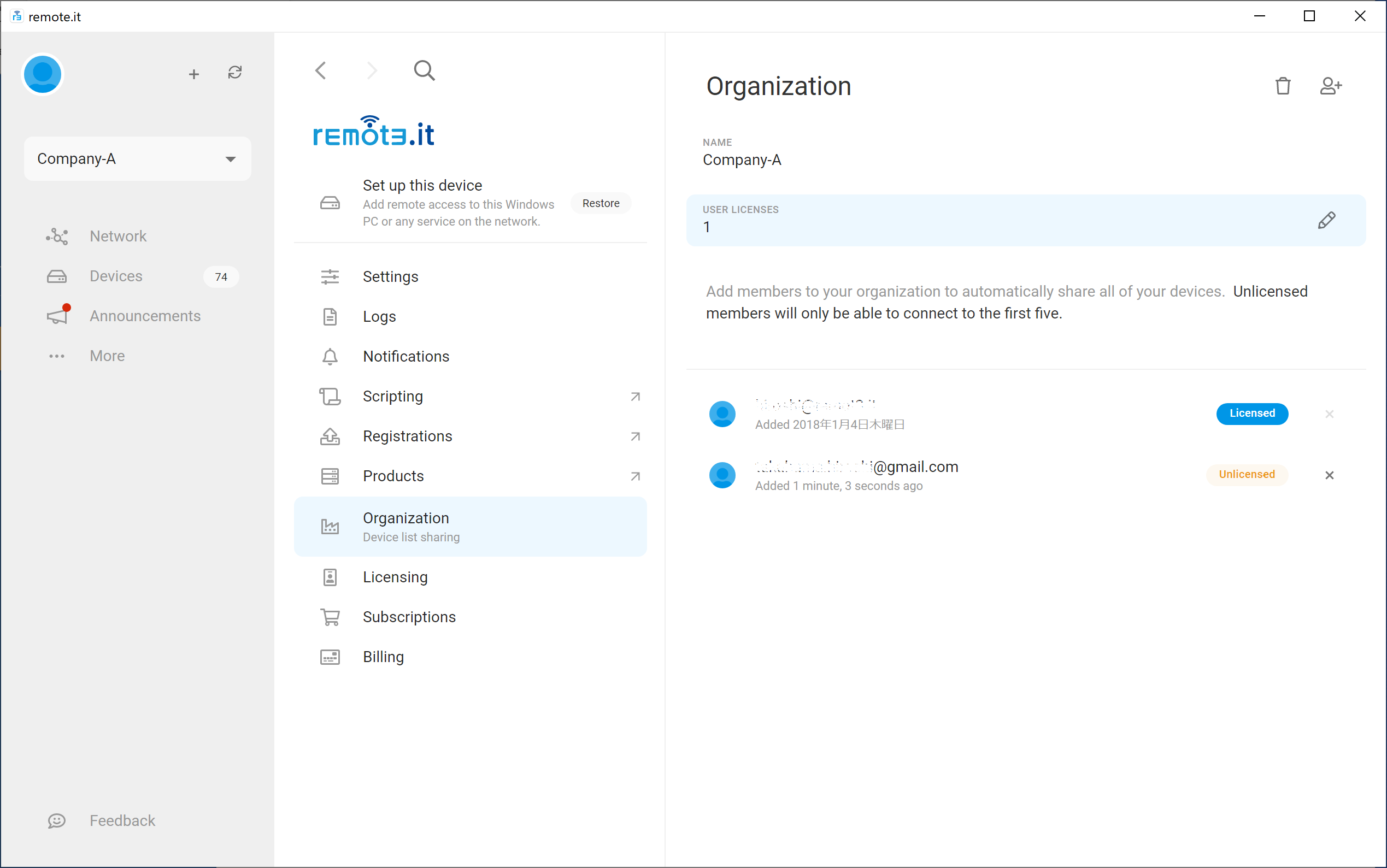Click the plus icon to add device
Screen dimensions: 1387x868
[194, 74]
